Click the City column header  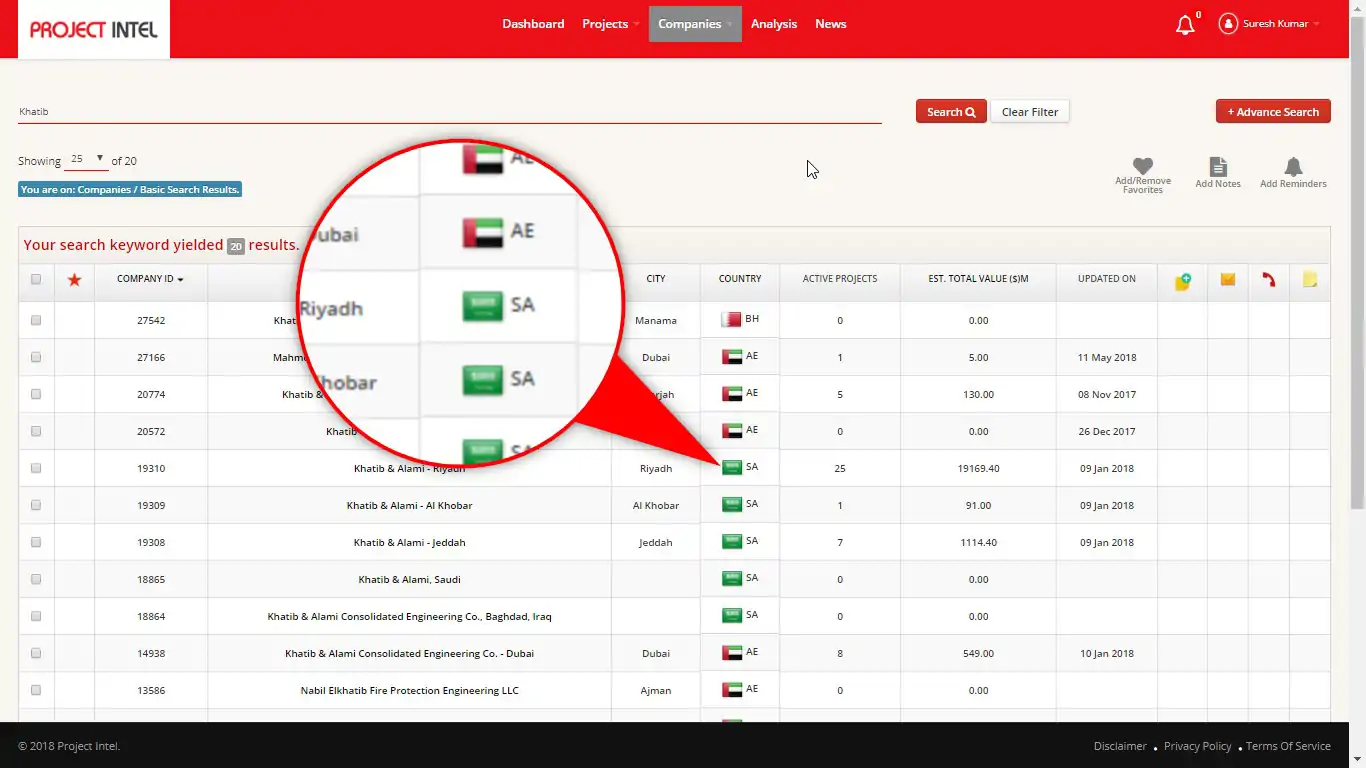tap(656, 279)
